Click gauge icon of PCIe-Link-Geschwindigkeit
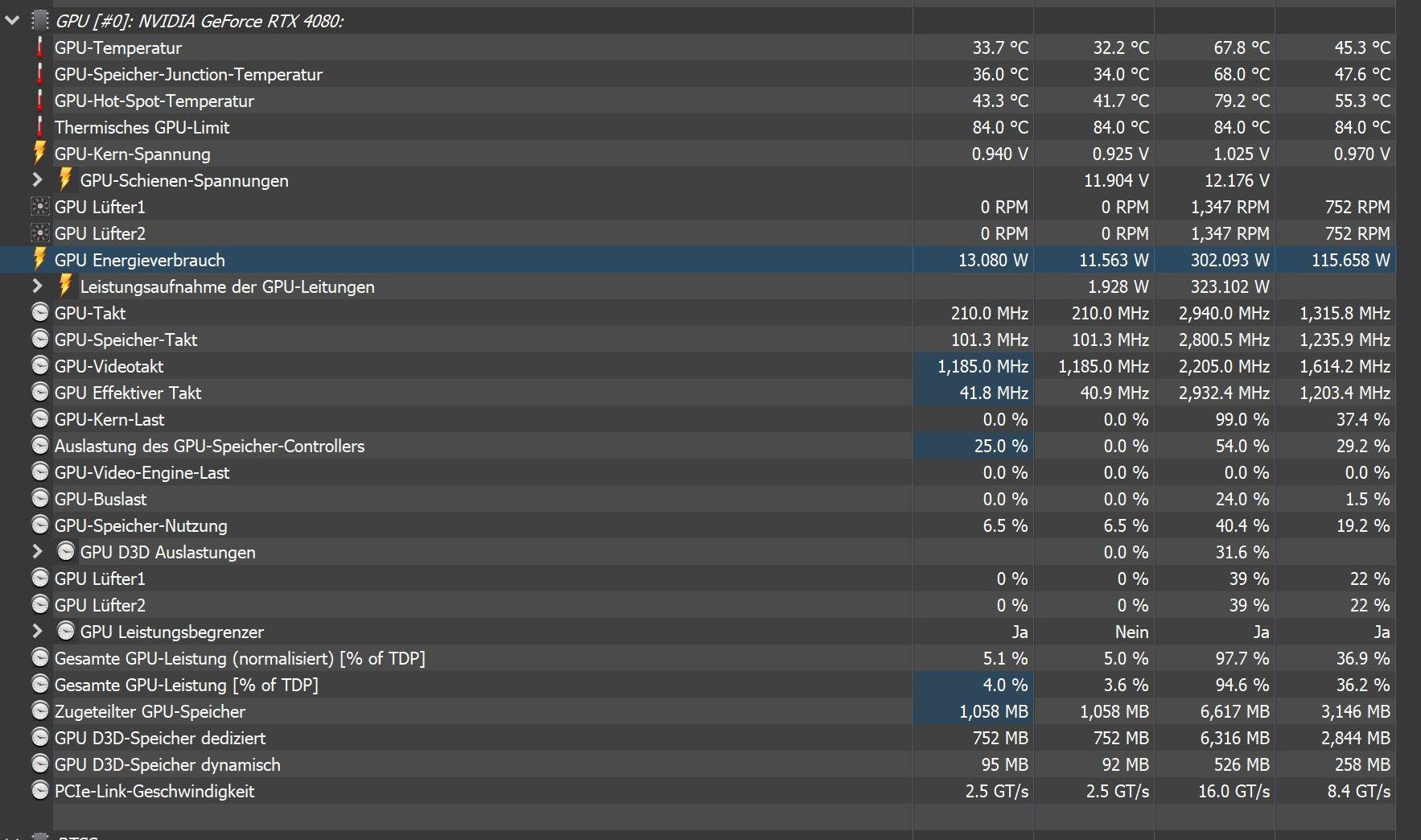Image resolution: width=1421 pixels, height=840 pixels. point(39,790)
